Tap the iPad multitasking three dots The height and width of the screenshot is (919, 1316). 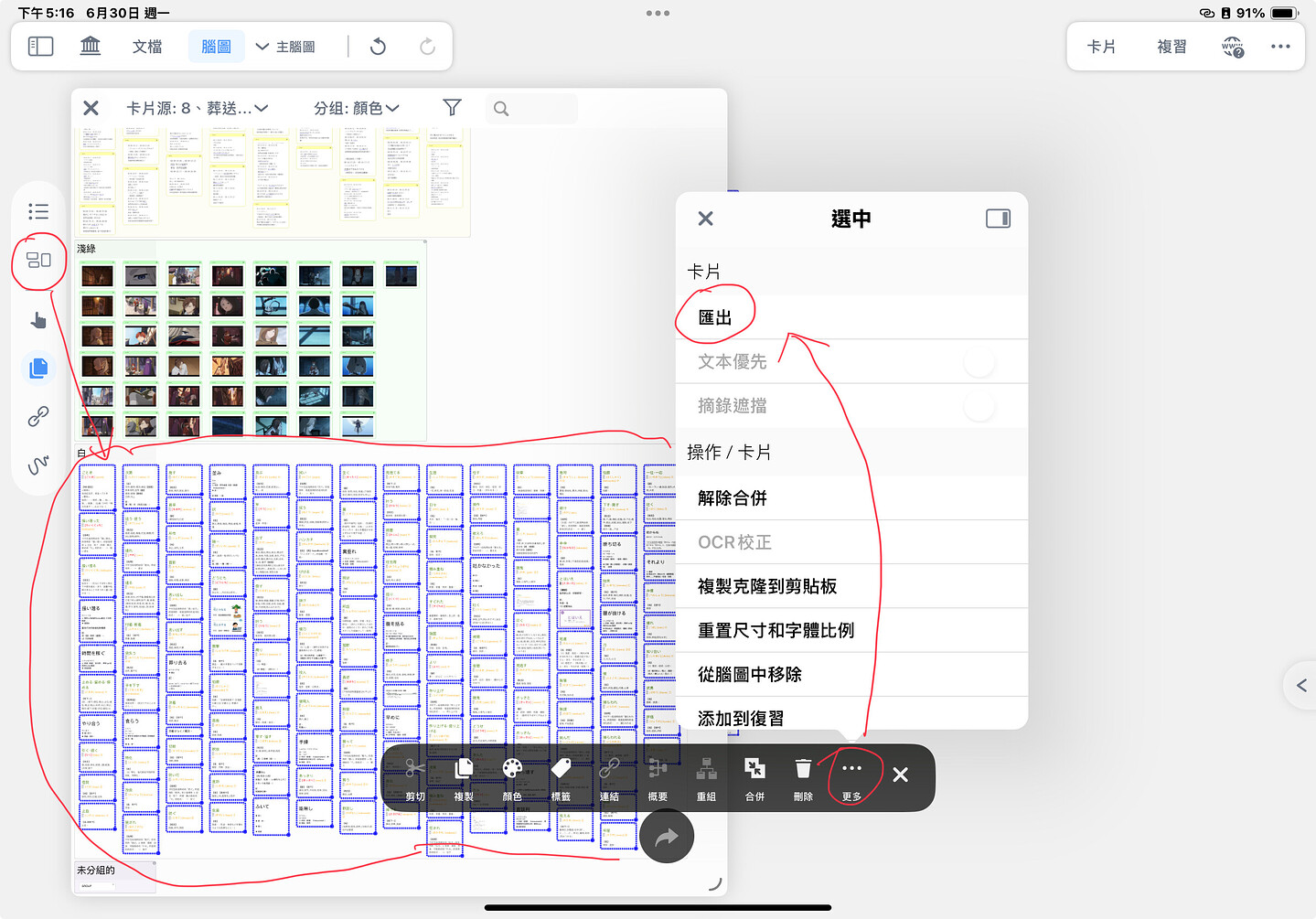point(658,13)
